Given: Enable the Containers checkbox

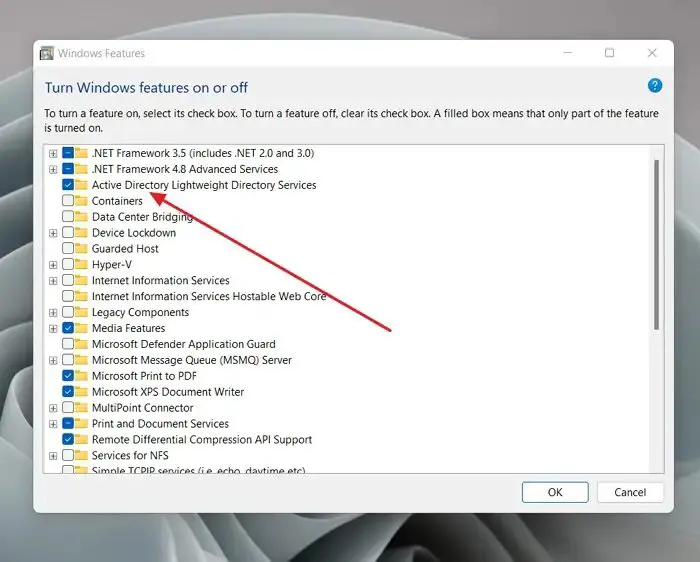Looking at the screenshot, I should tap(68, 200).
